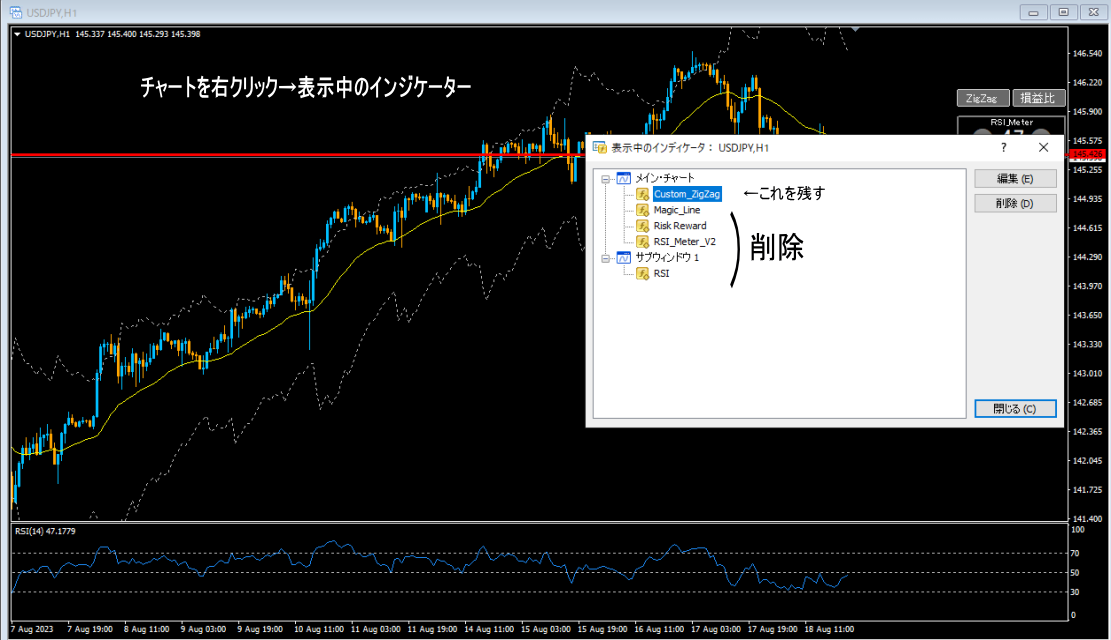Image resolution: width=1111 pixels, height=640 pixels.
Task: Select Magic_Line in the indicator list
Action: pyautogui.click(x=677, y=210)
